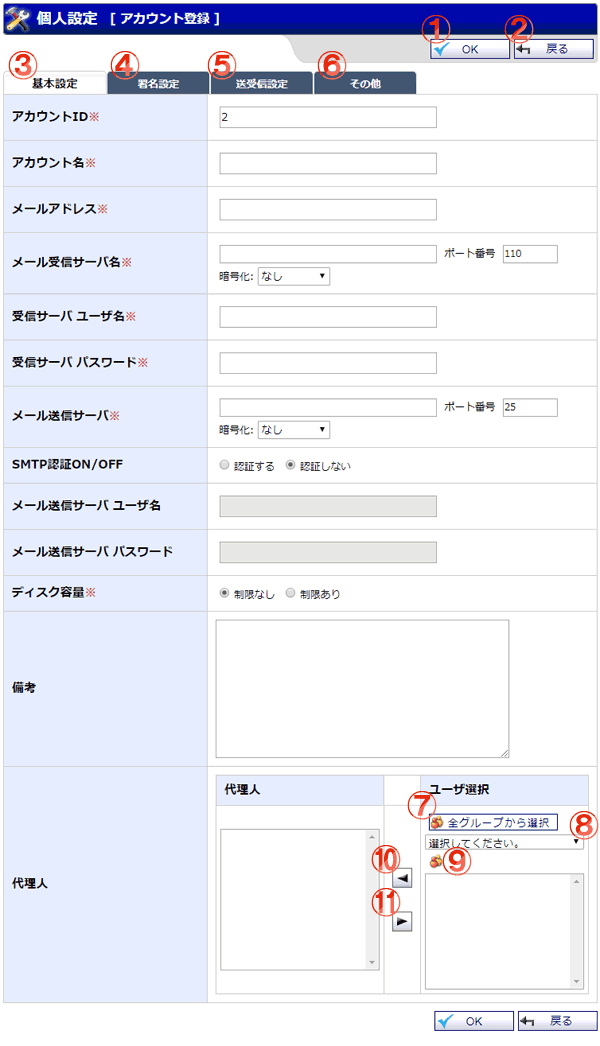Select 認証しない radio for SMTP authentication

[290, 466]
